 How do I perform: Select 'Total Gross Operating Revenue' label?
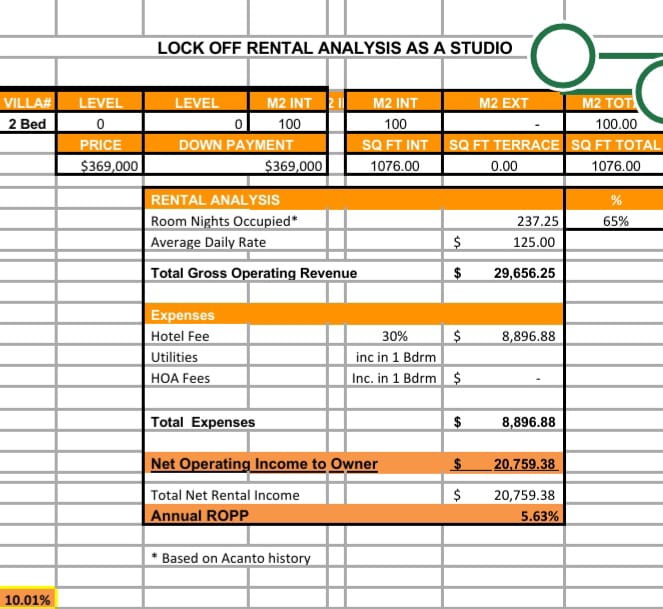click(254, 273)
